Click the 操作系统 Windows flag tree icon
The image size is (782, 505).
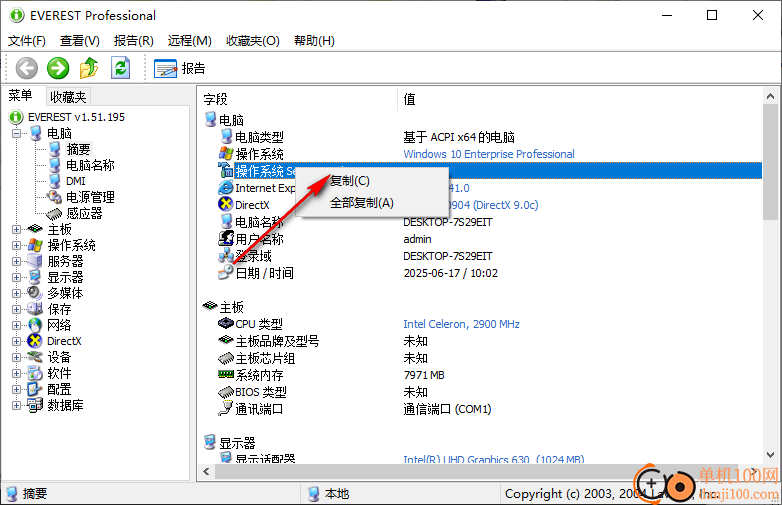(x=35, y=245)
